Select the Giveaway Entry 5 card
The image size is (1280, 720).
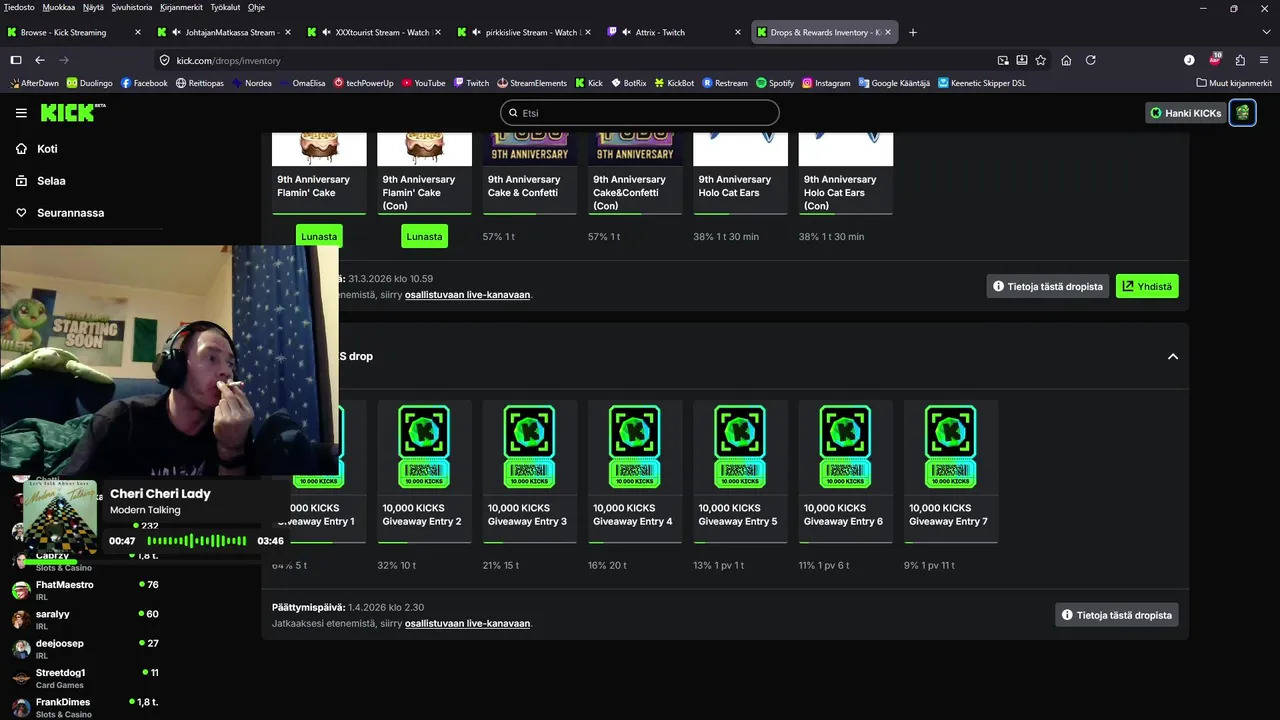point(740,471)
